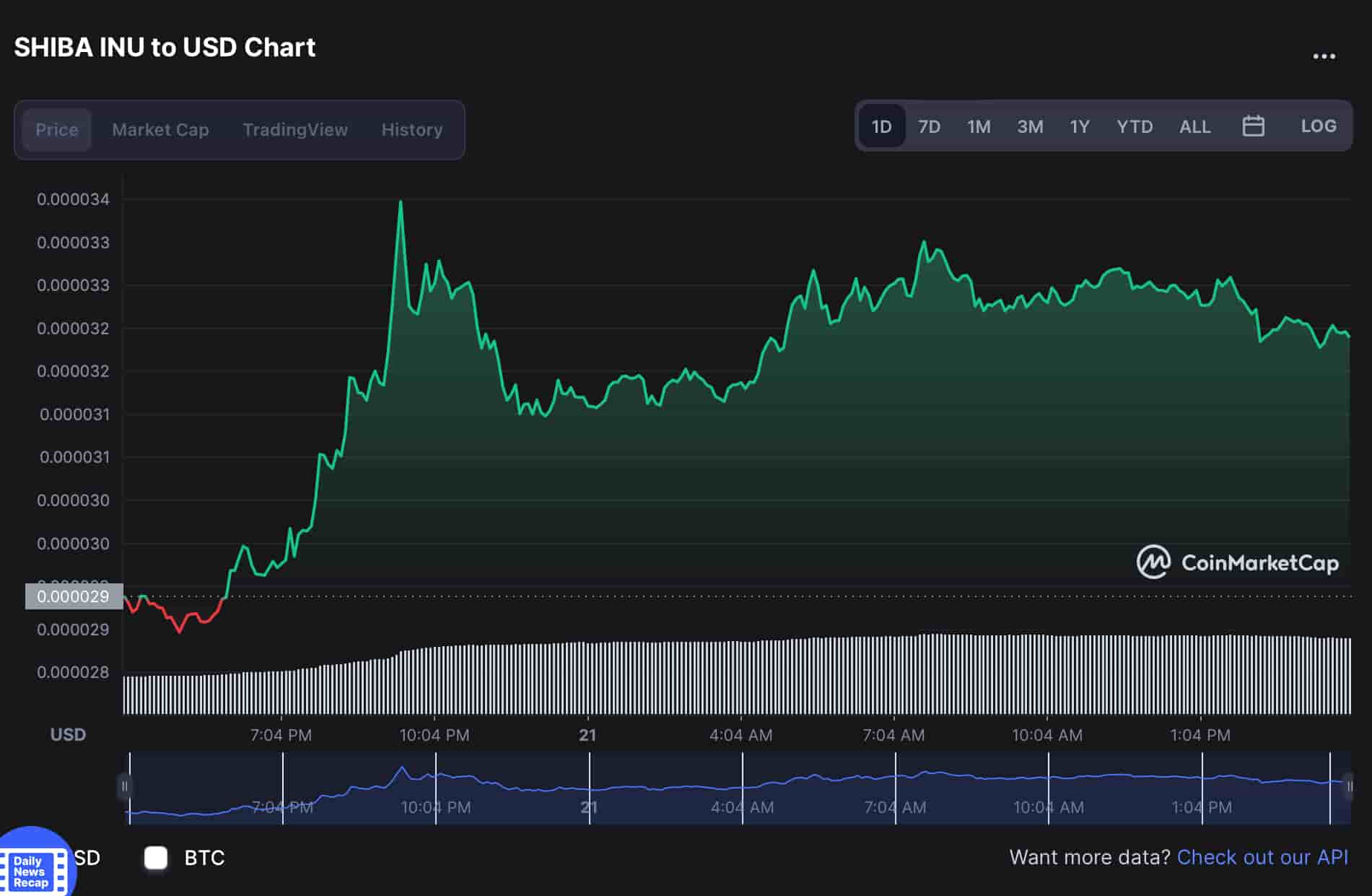This screenshot has height=896, width=1372.
Task: Select the 1D time range
Action: 881,127
